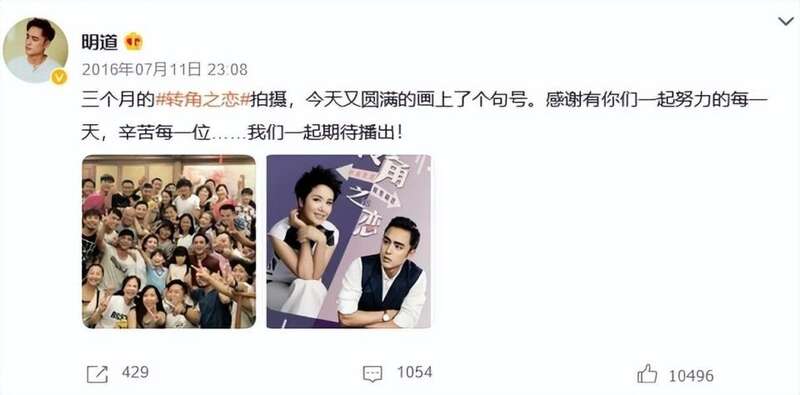This screenshot has height=395, width=800.
Task: Click the 2016年07月11日 post date
Action: pos(141,69)
